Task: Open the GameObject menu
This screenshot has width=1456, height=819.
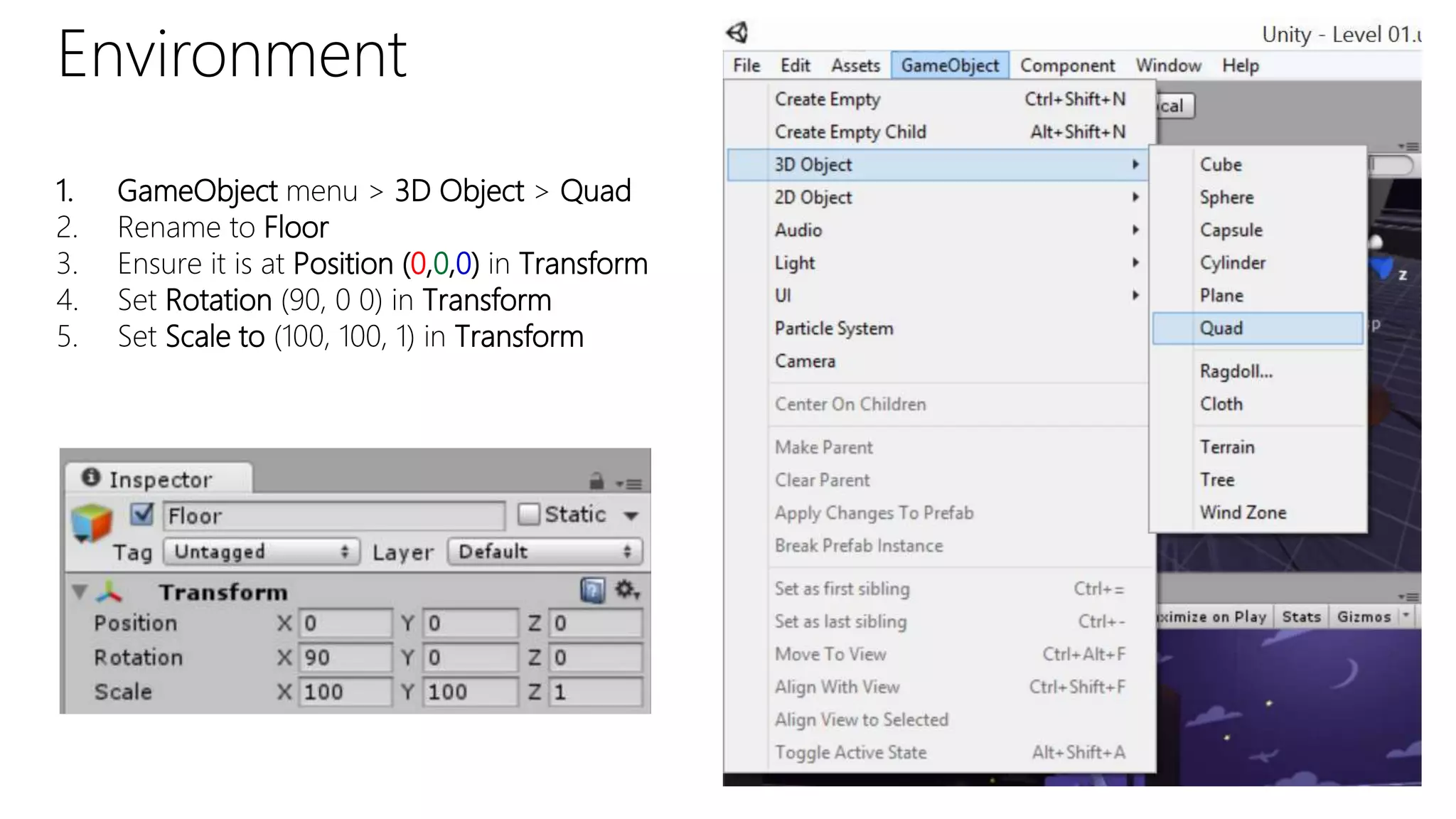Action: 950,65
